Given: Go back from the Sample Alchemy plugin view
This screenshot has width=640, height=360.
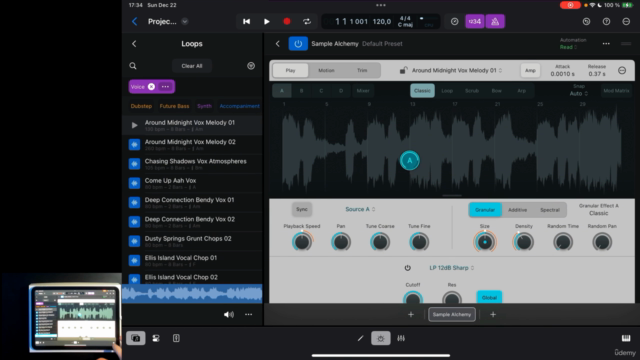Looking at the screenshot, I should [x=278, y=44].
